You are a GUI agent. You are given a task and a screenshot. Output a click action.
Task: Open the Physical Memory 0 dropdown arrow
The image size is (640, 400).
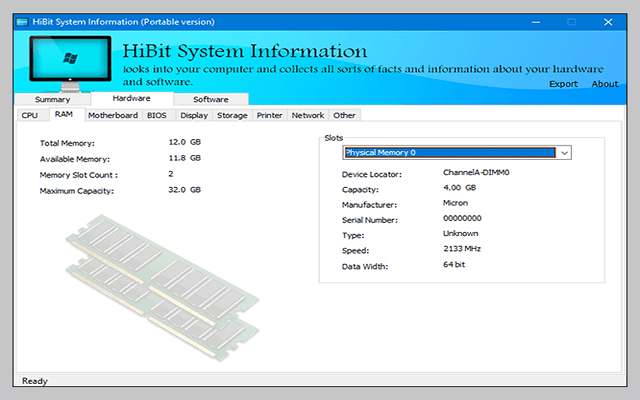[564, 153]
